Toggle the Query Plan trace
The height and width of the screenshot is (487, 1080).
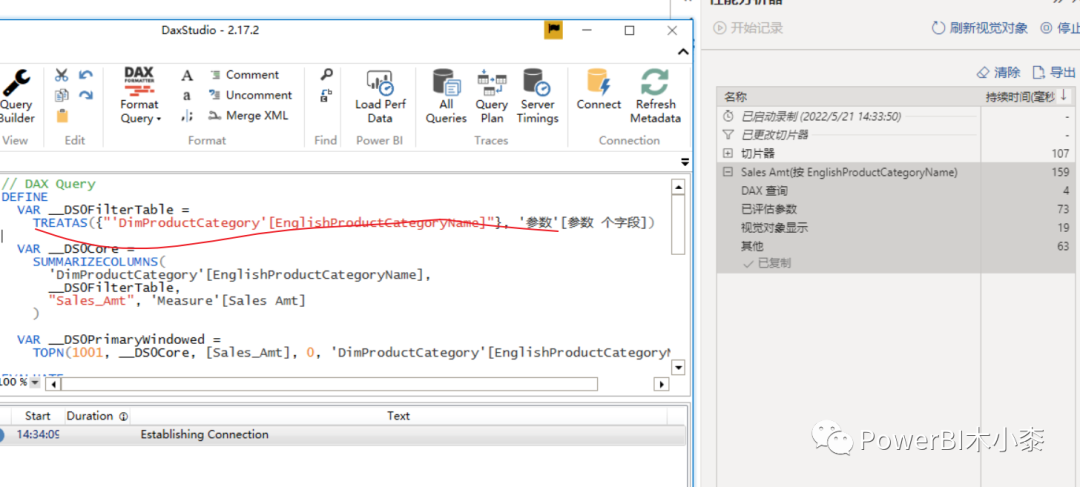pyautogui.click(x=492, y=96)
